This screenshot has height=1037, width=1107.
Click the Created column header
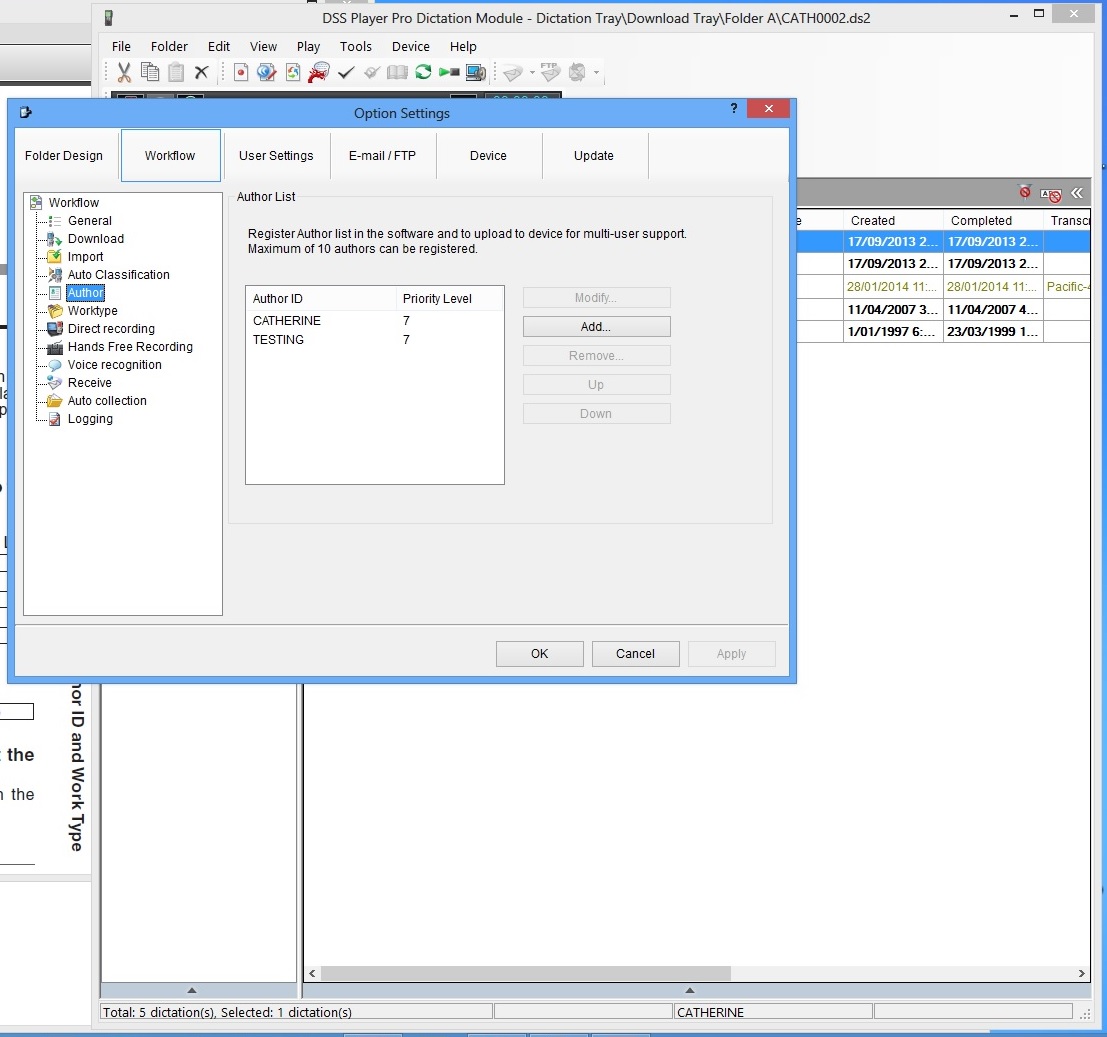coord(893,220)
